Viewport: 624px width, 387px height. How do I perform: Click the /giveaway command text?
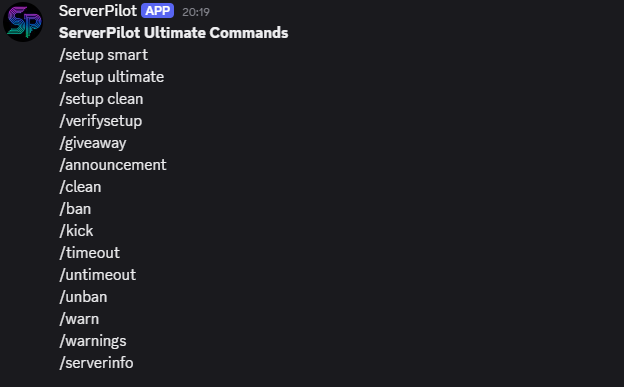(x=93, y=143)
